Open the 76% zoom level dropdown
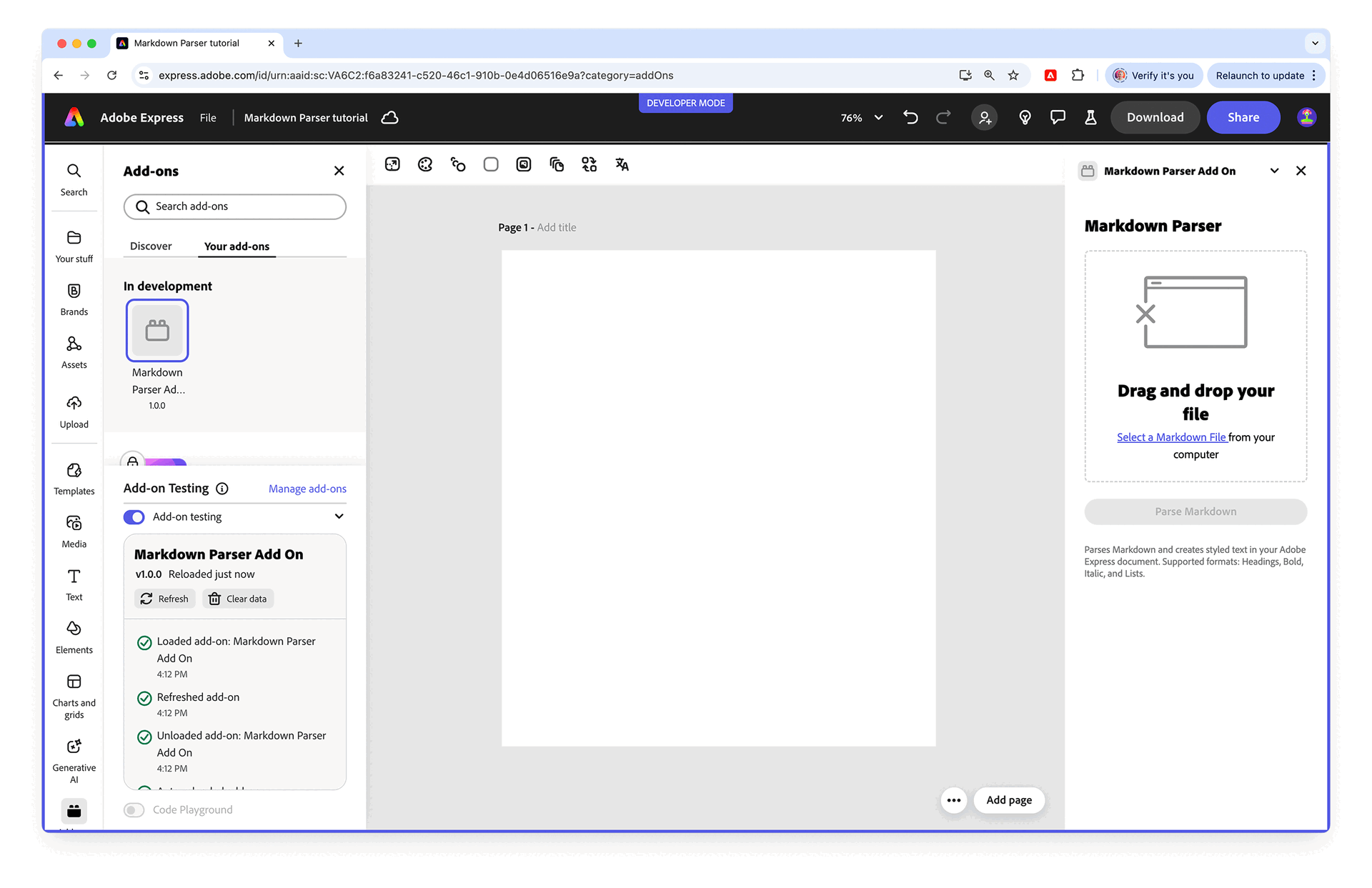Viewport: 1372px width, 888px height. 862,117
